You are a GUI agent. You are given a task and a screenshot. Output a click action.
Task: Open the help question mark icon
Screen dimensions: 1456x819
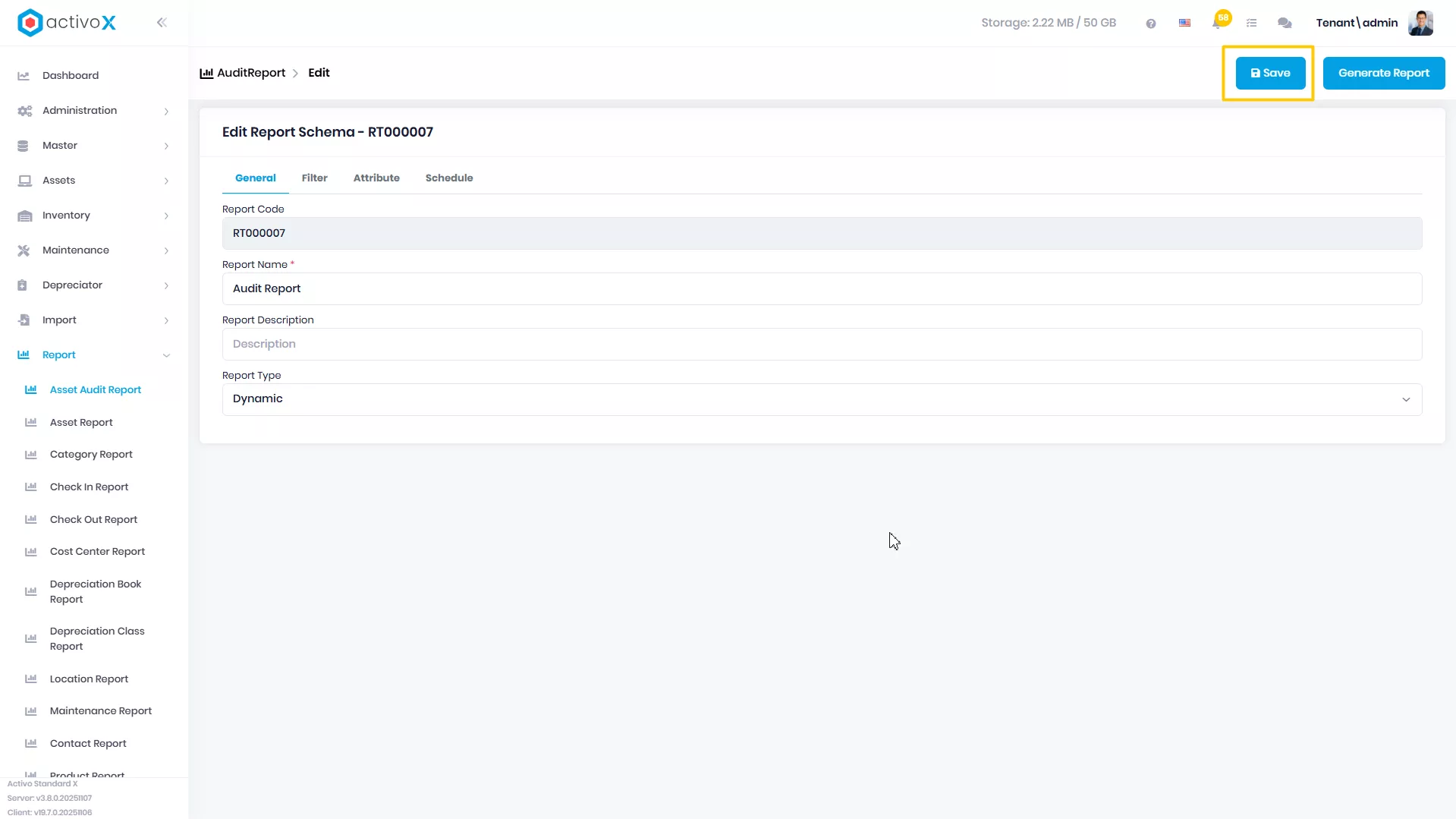[1151, 24]
